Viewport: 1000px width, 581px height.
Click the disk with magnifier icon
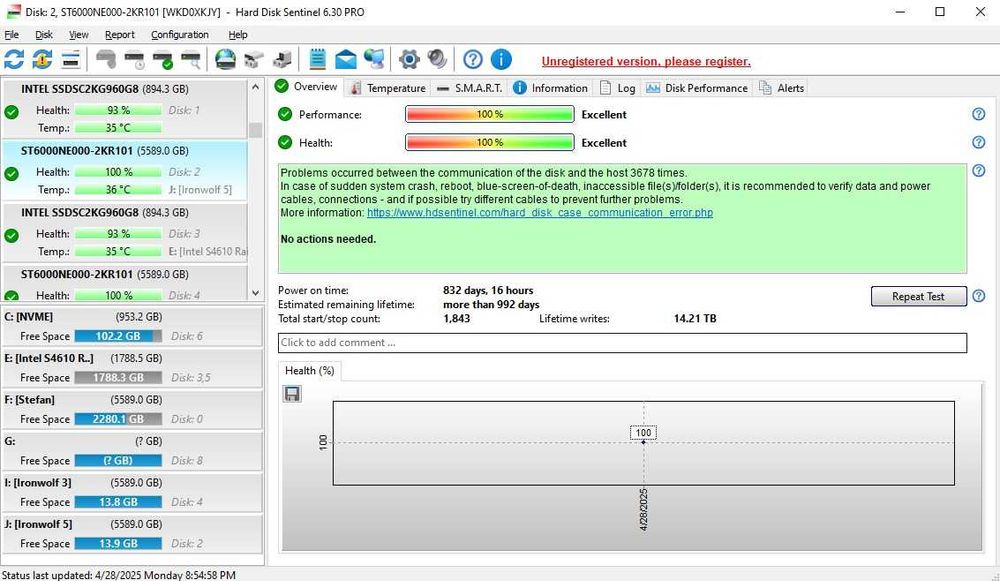[x=191, y=59]
